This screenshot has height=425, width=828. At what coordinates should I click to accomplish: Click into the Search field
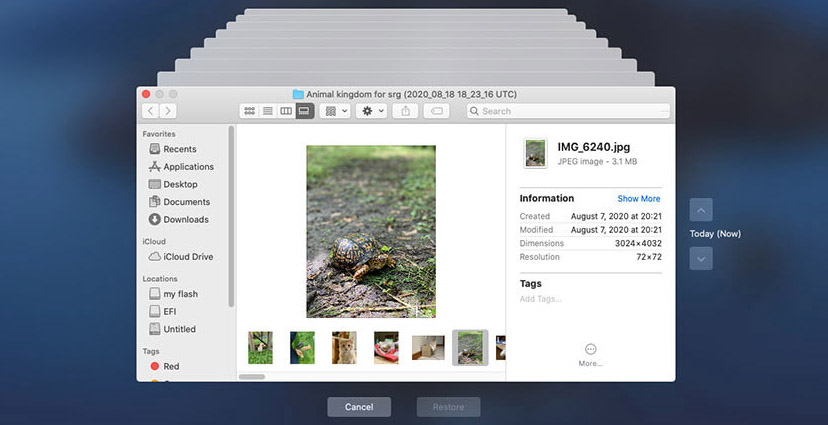pyautogui.click(x=568, y=111)
